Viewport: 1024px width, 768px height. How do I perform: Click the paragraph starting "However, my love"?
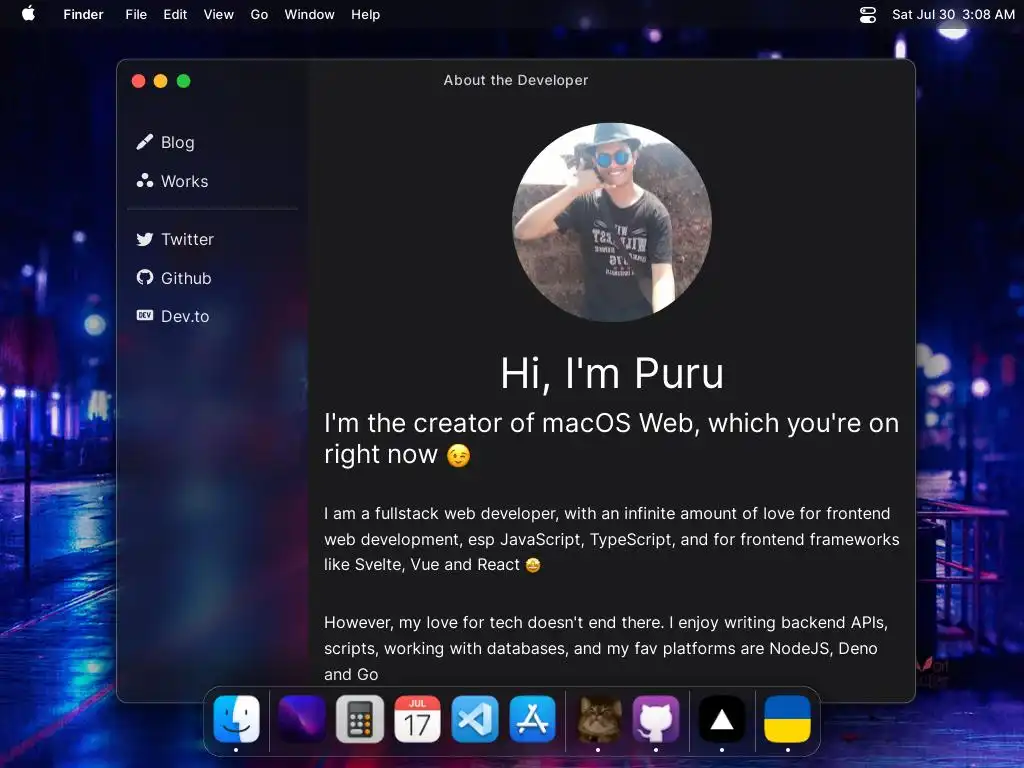pyautogui.click(x=605, y=648)
